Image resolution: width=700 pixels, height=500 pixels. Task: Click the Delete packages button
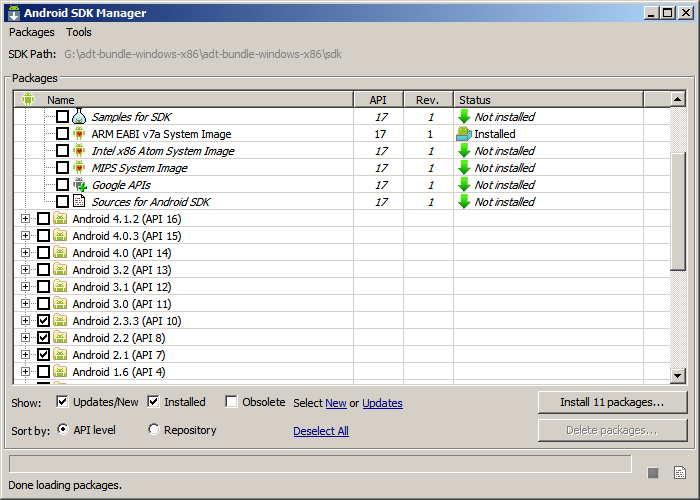(x=612, y=430)
